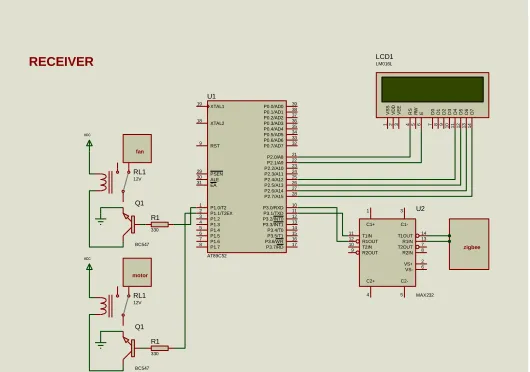Viewport: 530px width, 372px height.
Task: Click the C2- pin label on the MAX232
Action: [404, 281]
